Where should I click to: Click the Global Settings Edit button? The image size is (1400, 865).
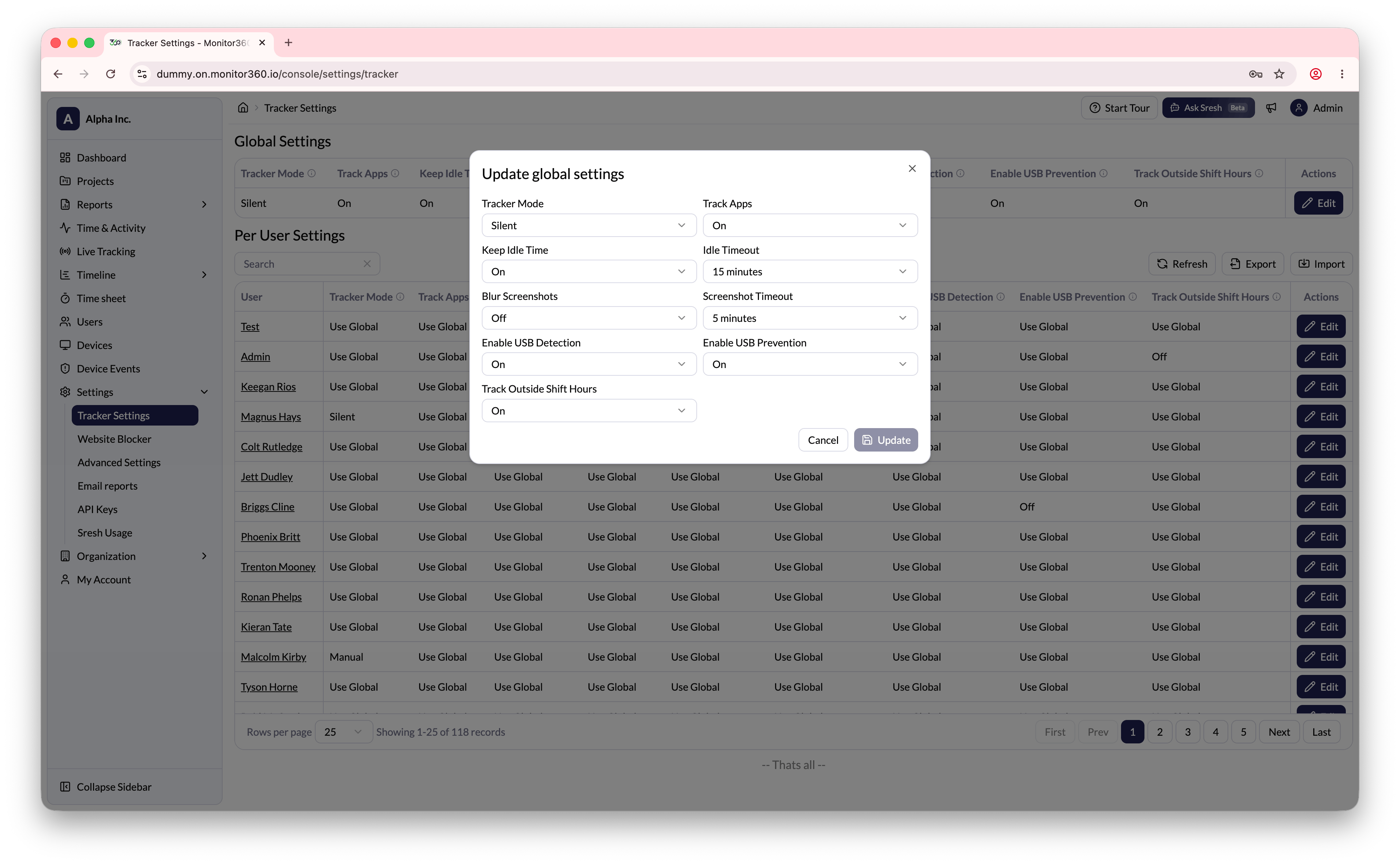pyautogui.click(x=1318, y=203)
